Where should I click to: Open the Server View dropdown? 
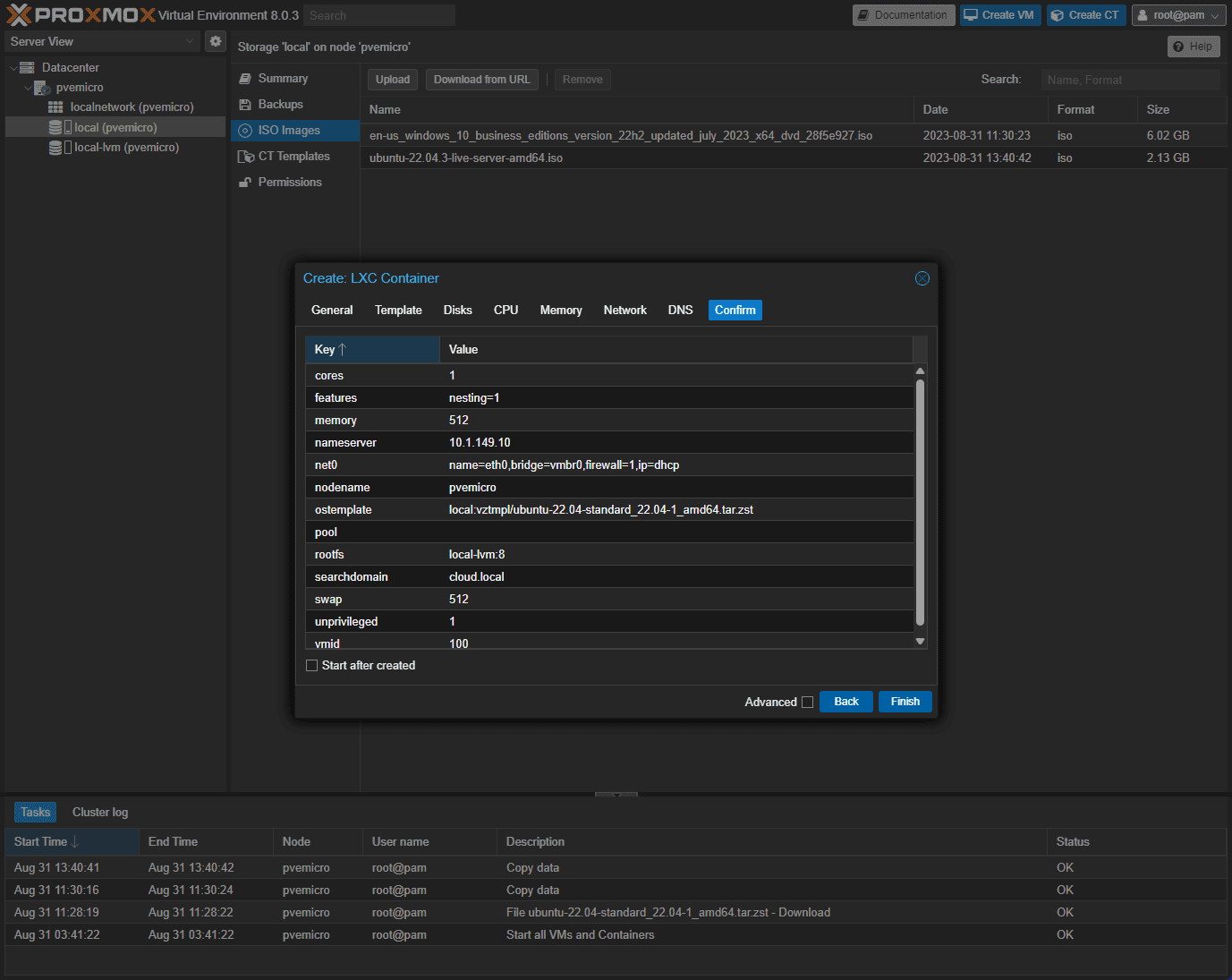pos(102,41)
